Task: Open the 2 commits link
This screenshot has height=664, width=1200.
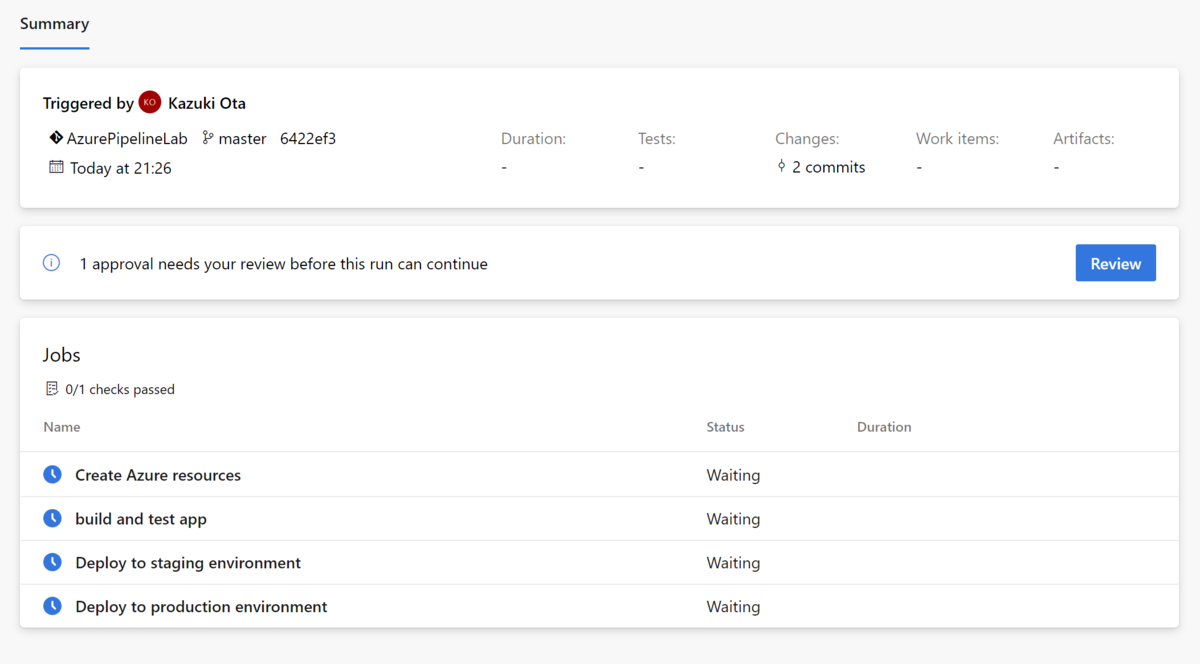Action: tap(828, 168)
